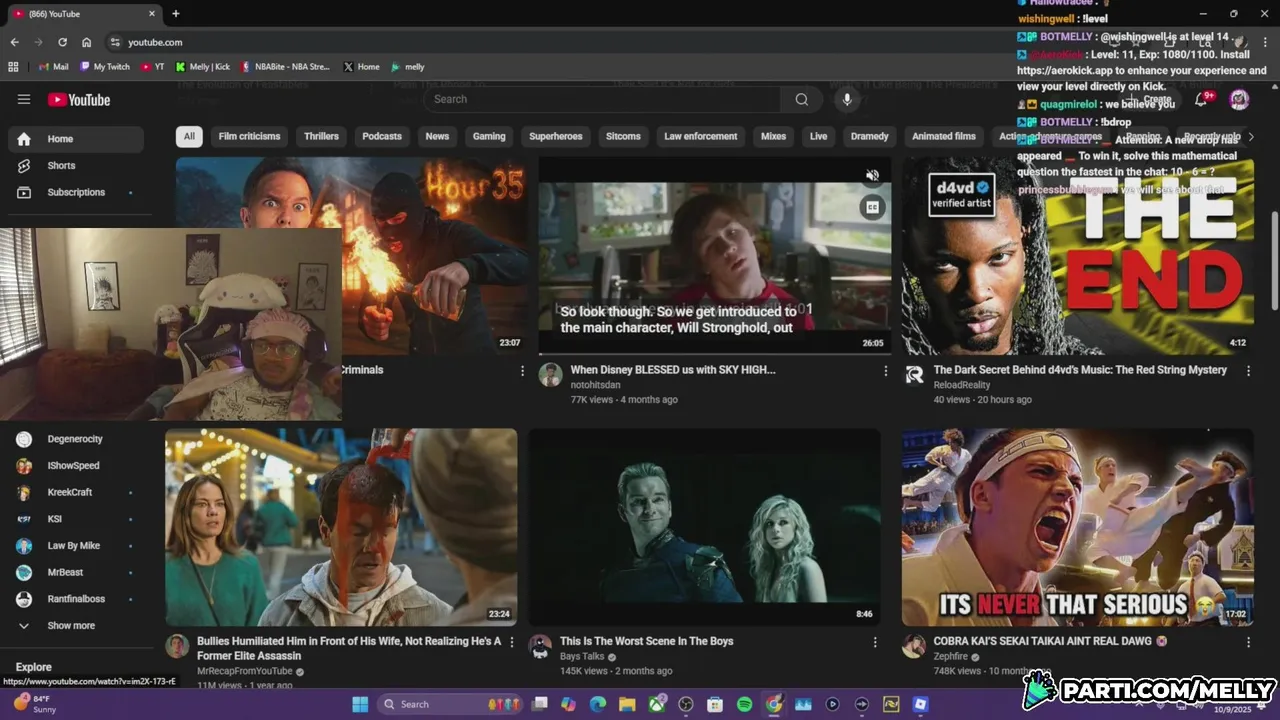
Task: Click the YouTube search input field
Action: [605, 99]
